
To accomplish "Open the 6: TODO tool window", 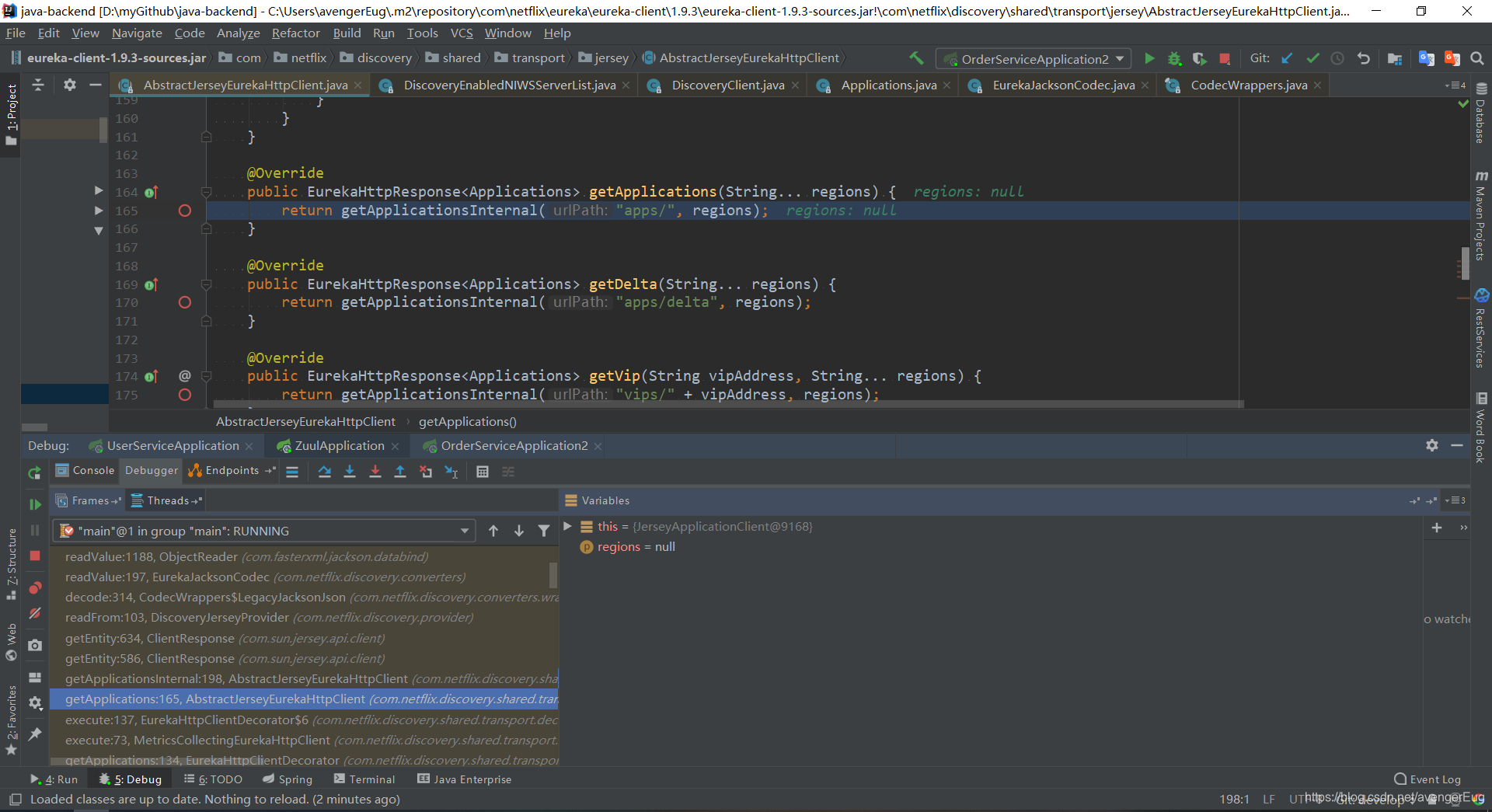I will tap(213, 779).
